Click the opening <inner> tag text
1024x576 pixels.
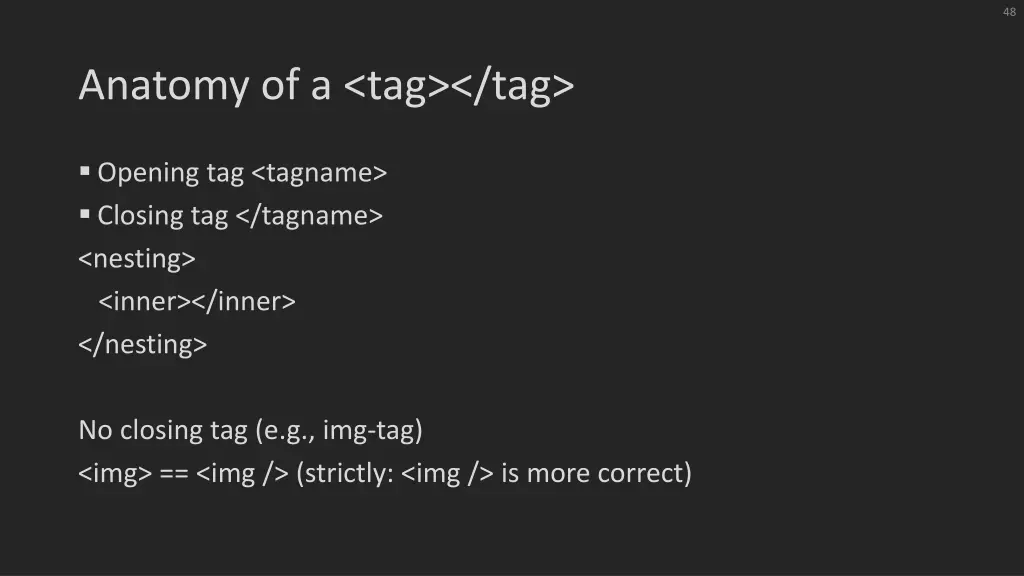tap(144, 302)
